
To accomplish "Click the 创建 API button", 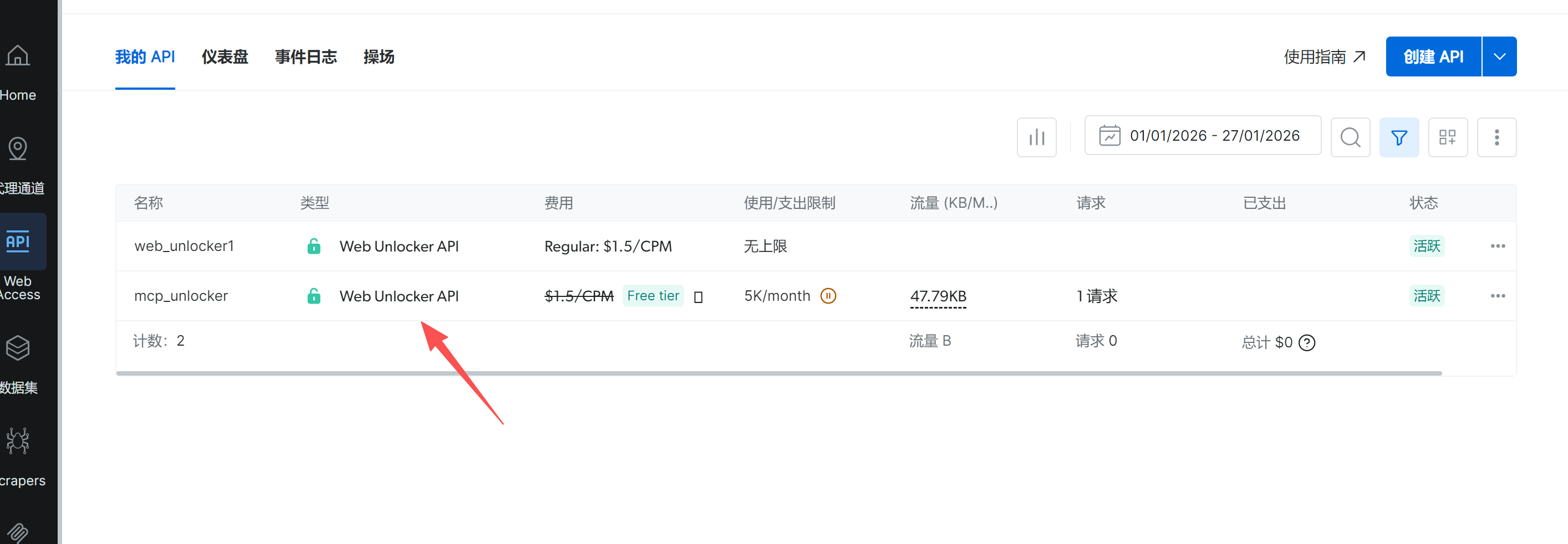I will pos(1433,57).
